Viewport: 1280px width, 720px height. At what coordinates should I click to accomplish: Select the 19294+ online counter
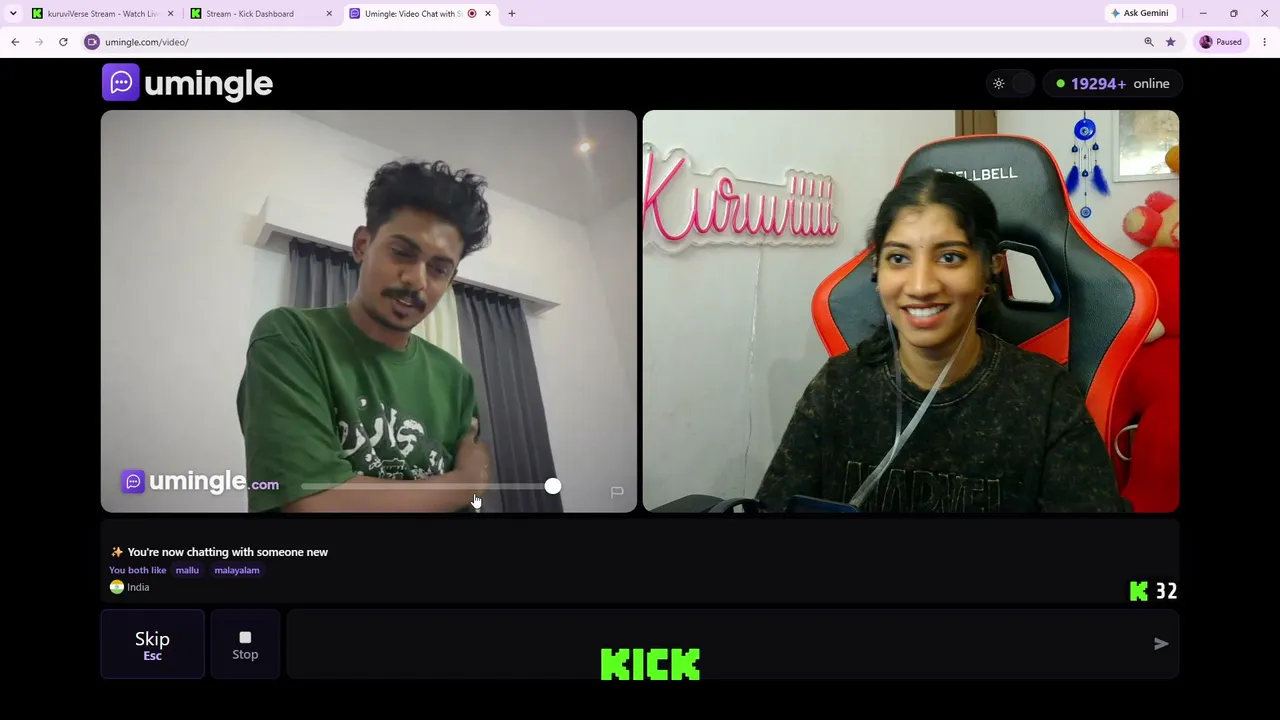click(1113, 84)
